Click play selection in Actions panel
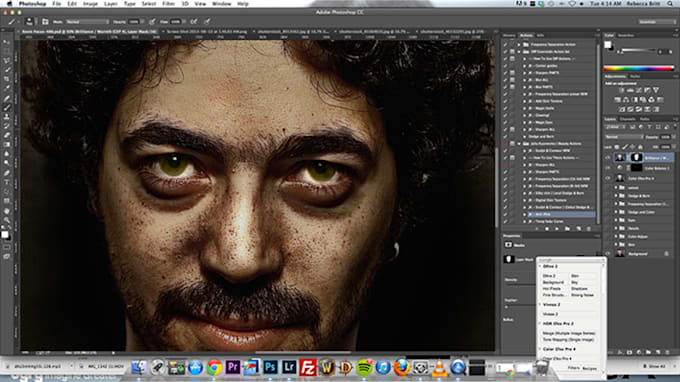 tap(557, 229)
